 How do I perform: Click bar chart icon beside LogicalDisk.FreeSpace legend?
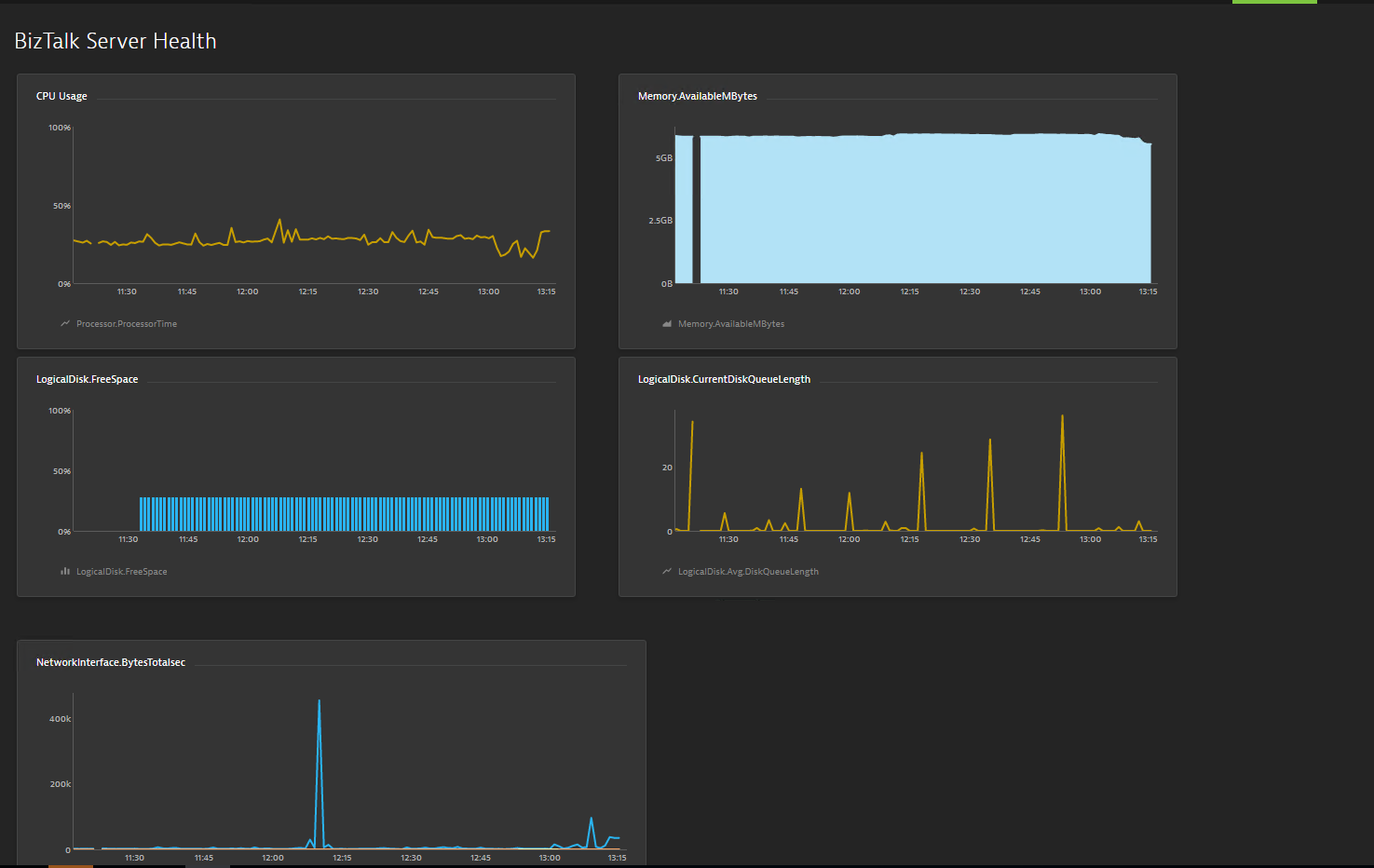(65, 571)
